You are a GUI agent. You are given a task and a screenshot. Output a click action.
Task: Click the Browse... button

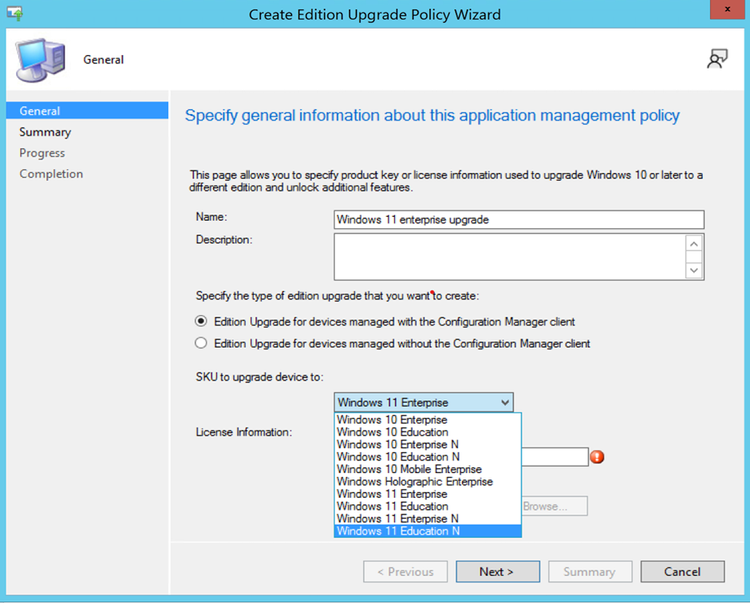pyautogui.click(x=554, y=506)
